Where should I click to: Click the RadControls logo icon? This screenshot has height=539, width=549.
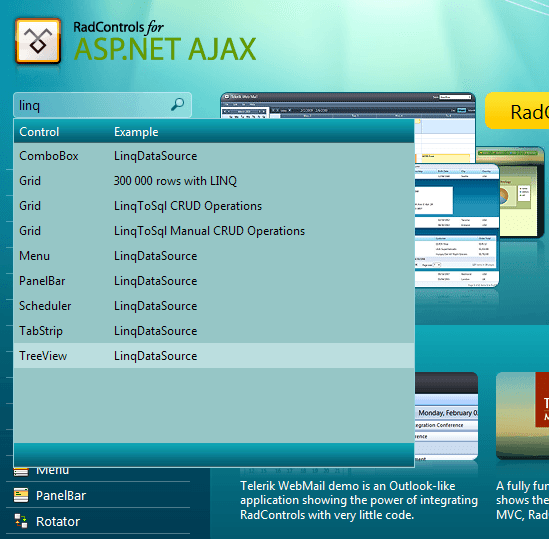pyautogui.click(x=38, y=41)
